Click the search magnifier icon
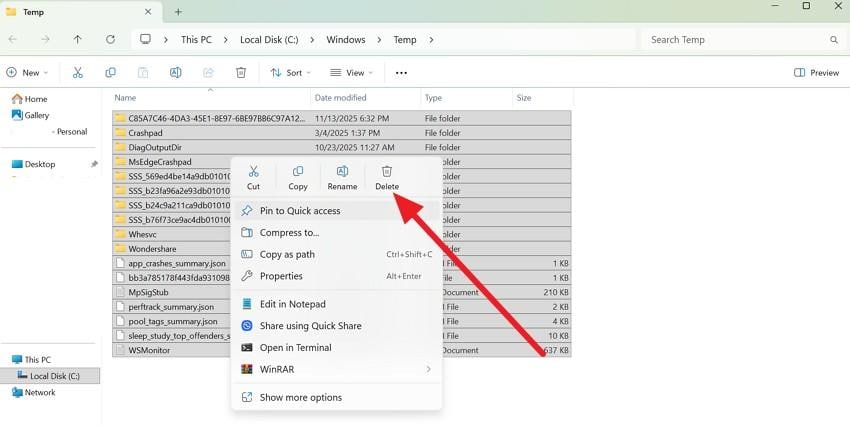 (834, 40)
